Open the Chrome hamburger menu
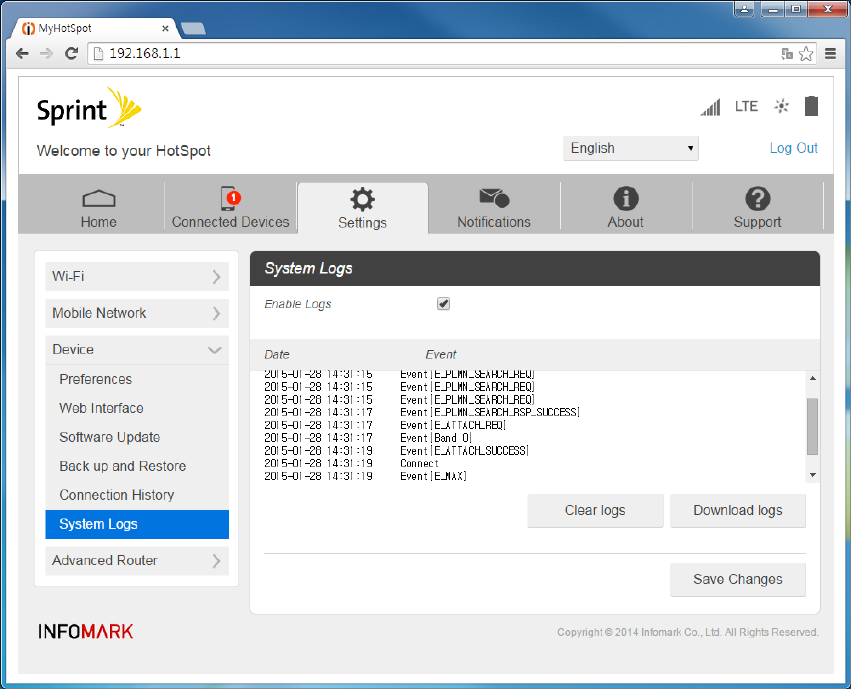The height and width of the screenshot is (689, 851). (x=830, y=53)
